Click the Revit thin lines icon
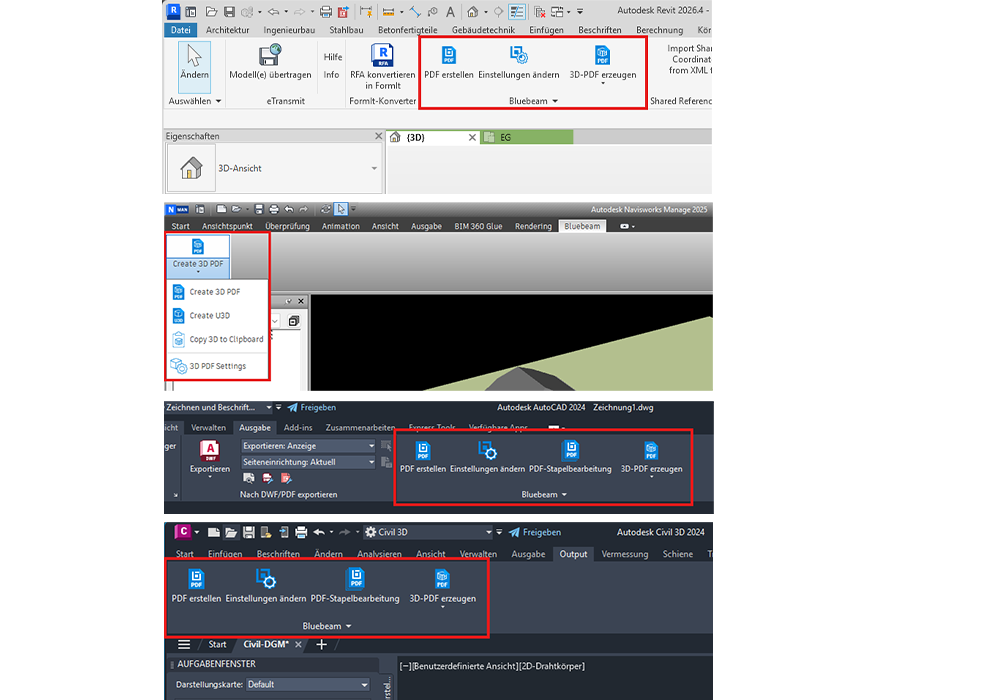 pos(517,11)
